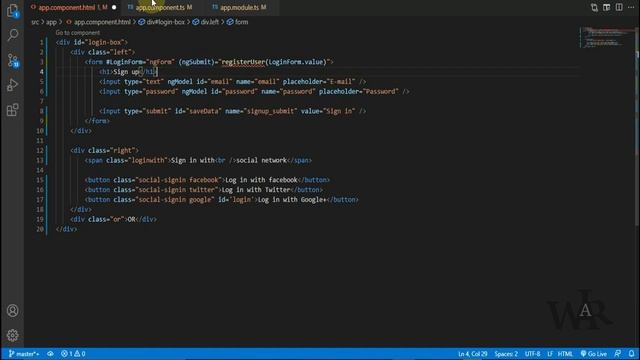This screenshot has width=640, height=360.
Task: Open the editor More Actions ellipsis
Action: [x=631, y=7]
